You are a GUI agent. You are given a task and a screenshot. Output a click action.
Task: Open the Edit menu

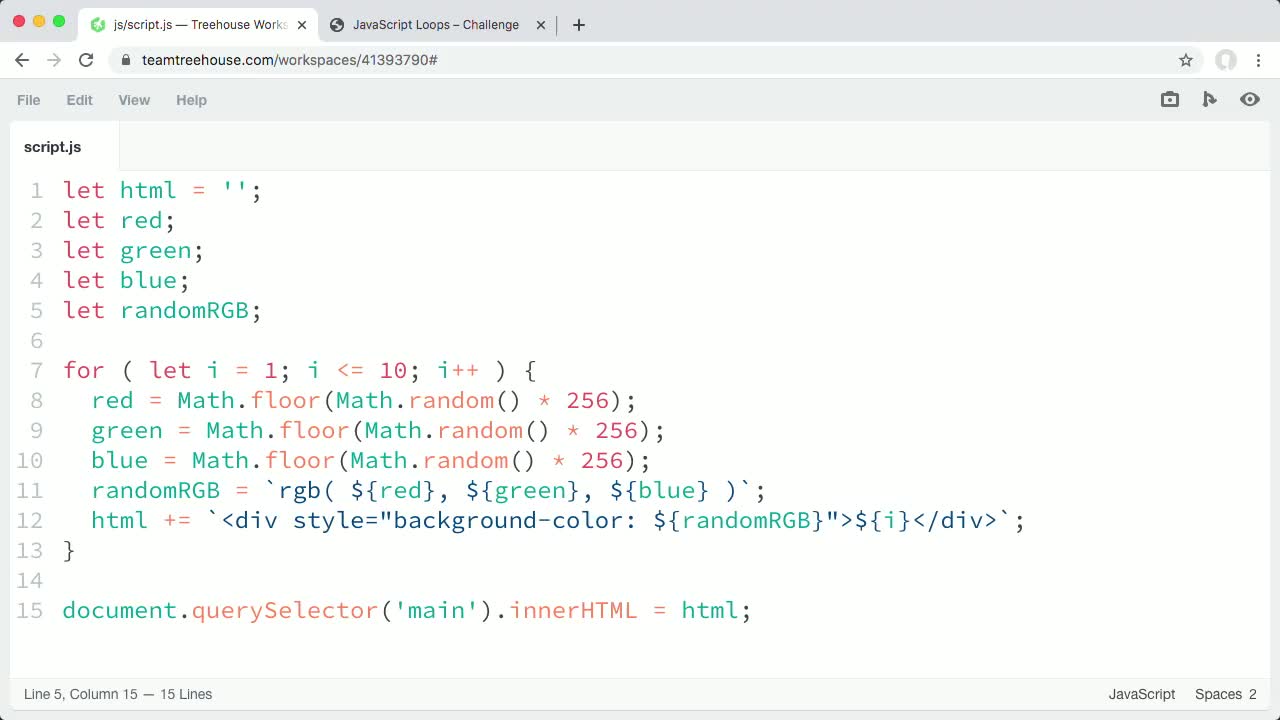(79, 100)
